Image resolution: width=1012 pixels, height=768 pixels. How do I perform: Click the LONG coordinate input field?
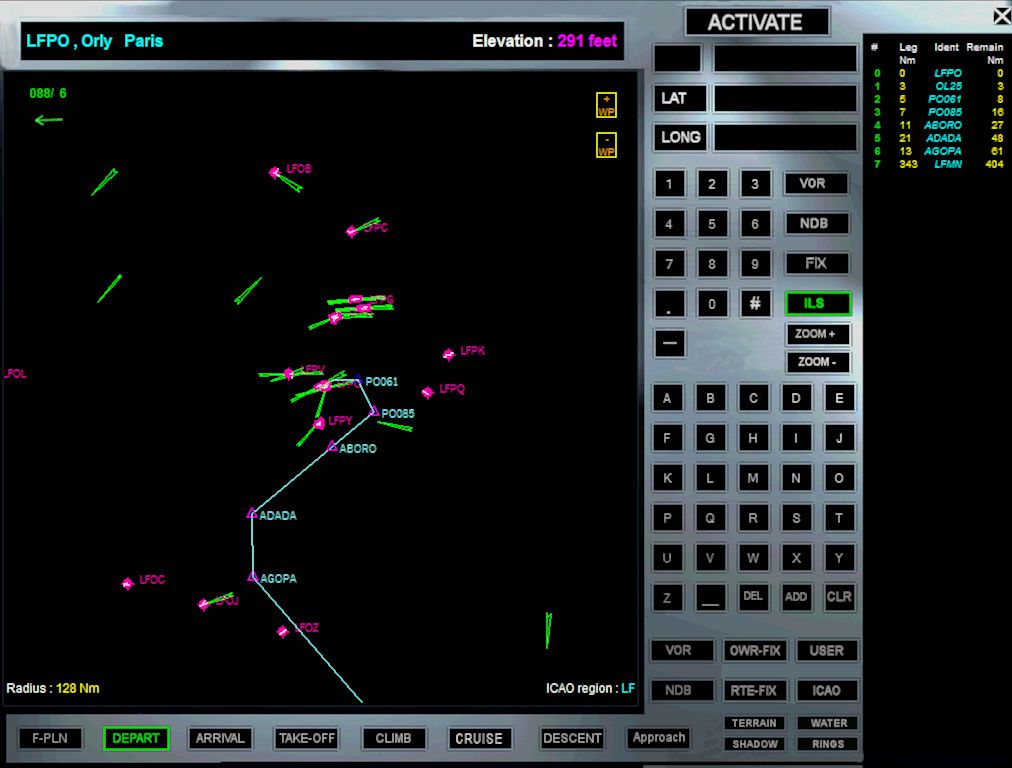pyautogui.click(x=785, y=137)
